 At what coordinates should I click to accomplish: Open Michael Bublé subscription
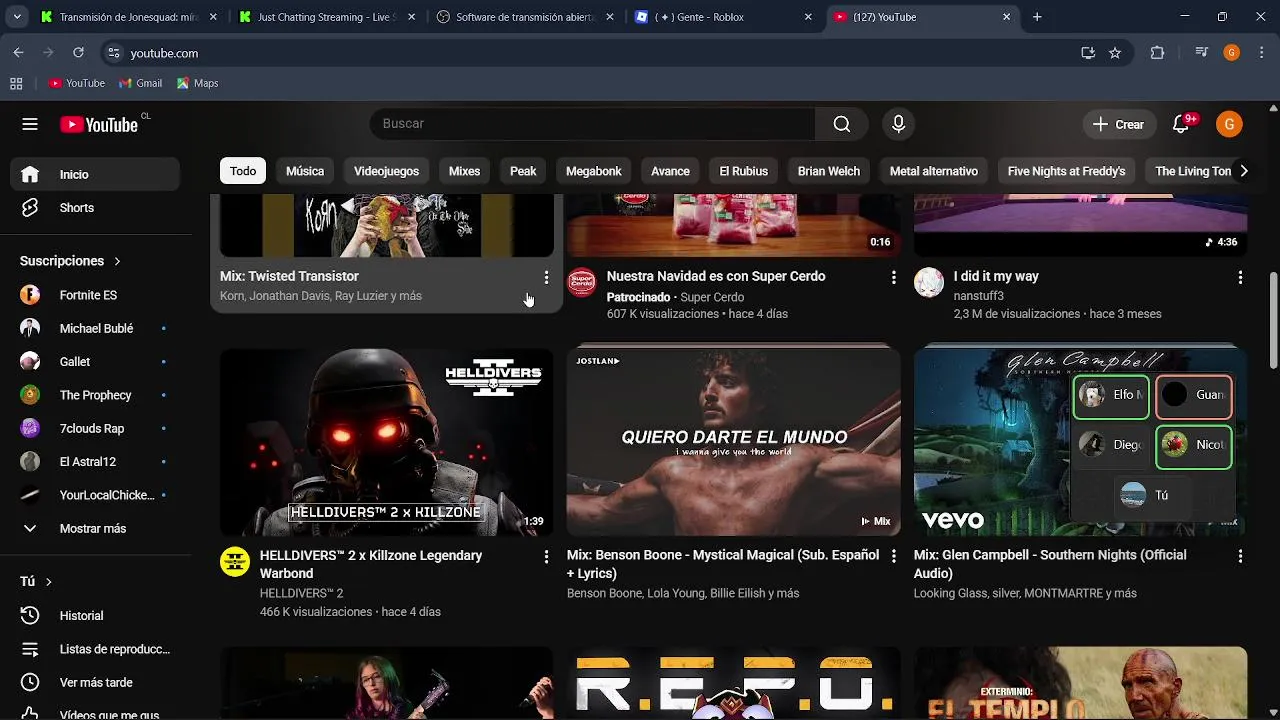click(95, 329)
